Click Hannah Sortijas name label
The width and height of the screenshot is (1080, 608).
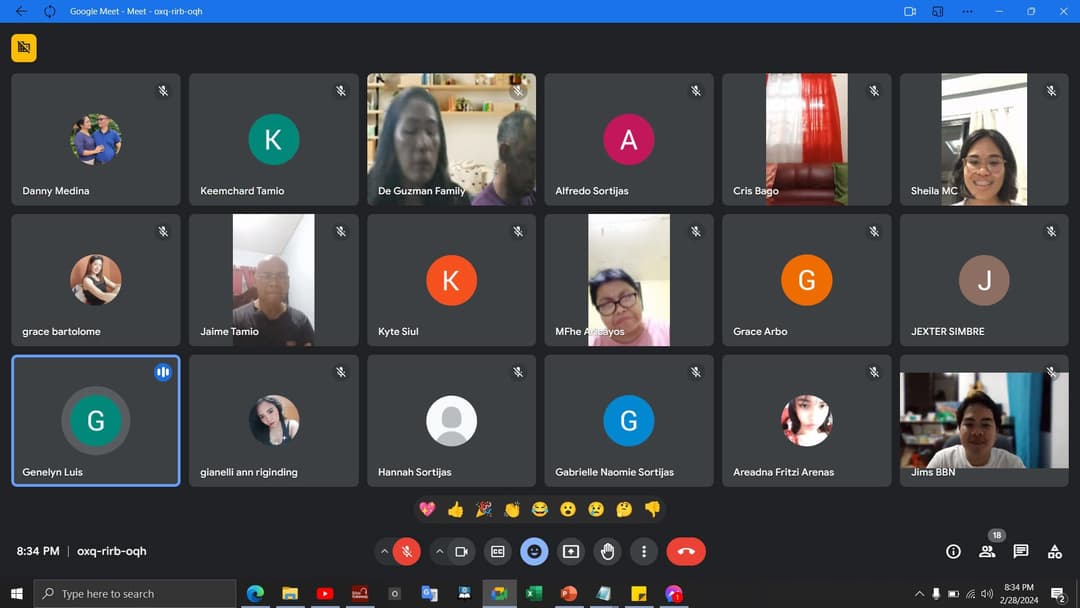415,472
